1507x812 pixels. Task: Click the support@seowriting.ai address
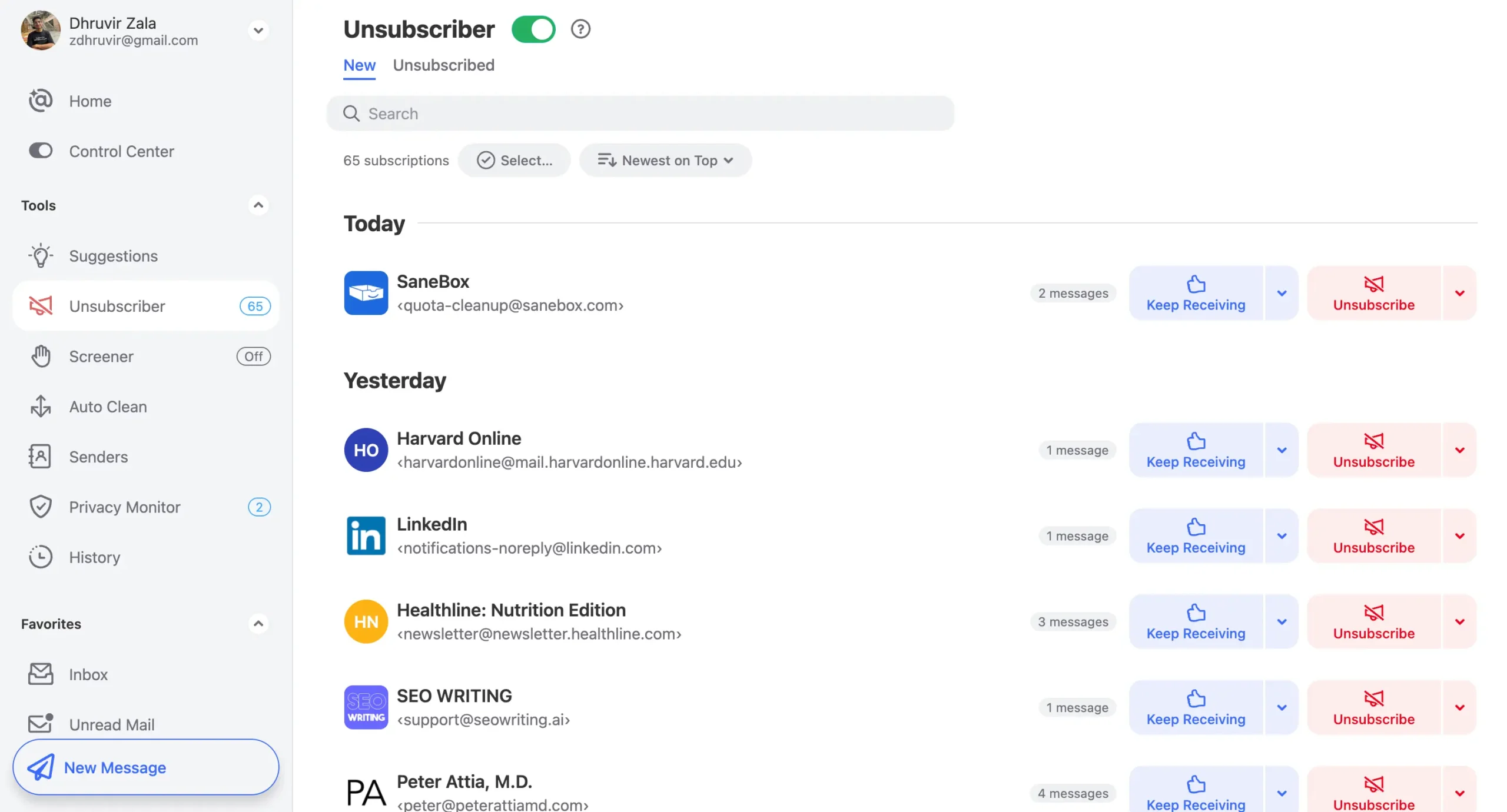[483, 720]
